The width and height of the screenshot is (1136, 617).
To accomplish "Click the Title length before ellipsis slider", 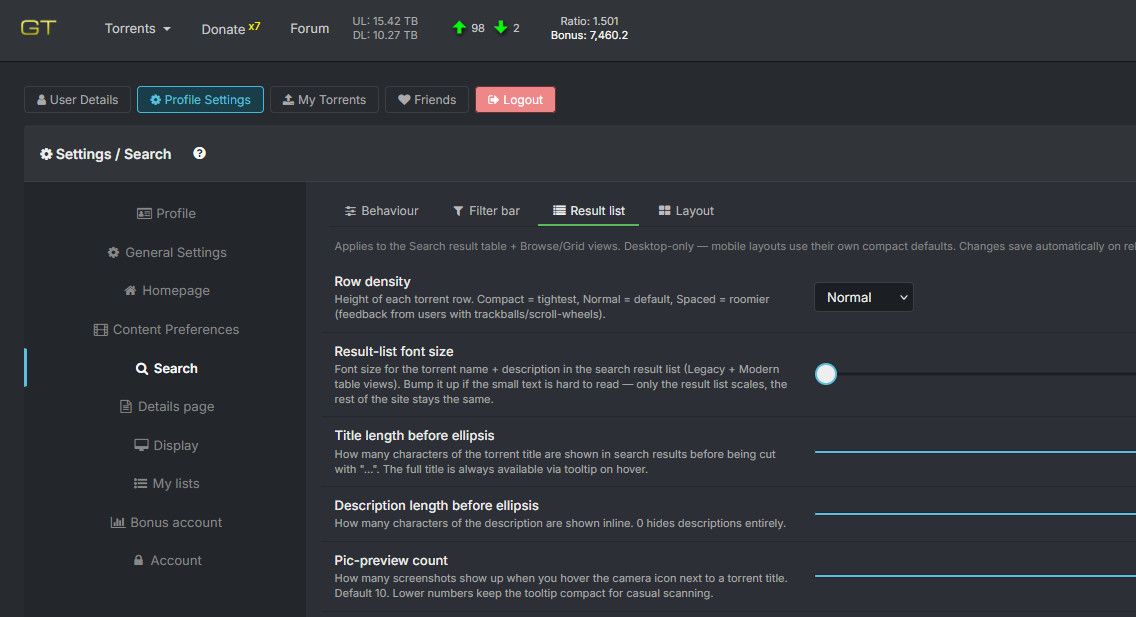I will tap(975, 452).
